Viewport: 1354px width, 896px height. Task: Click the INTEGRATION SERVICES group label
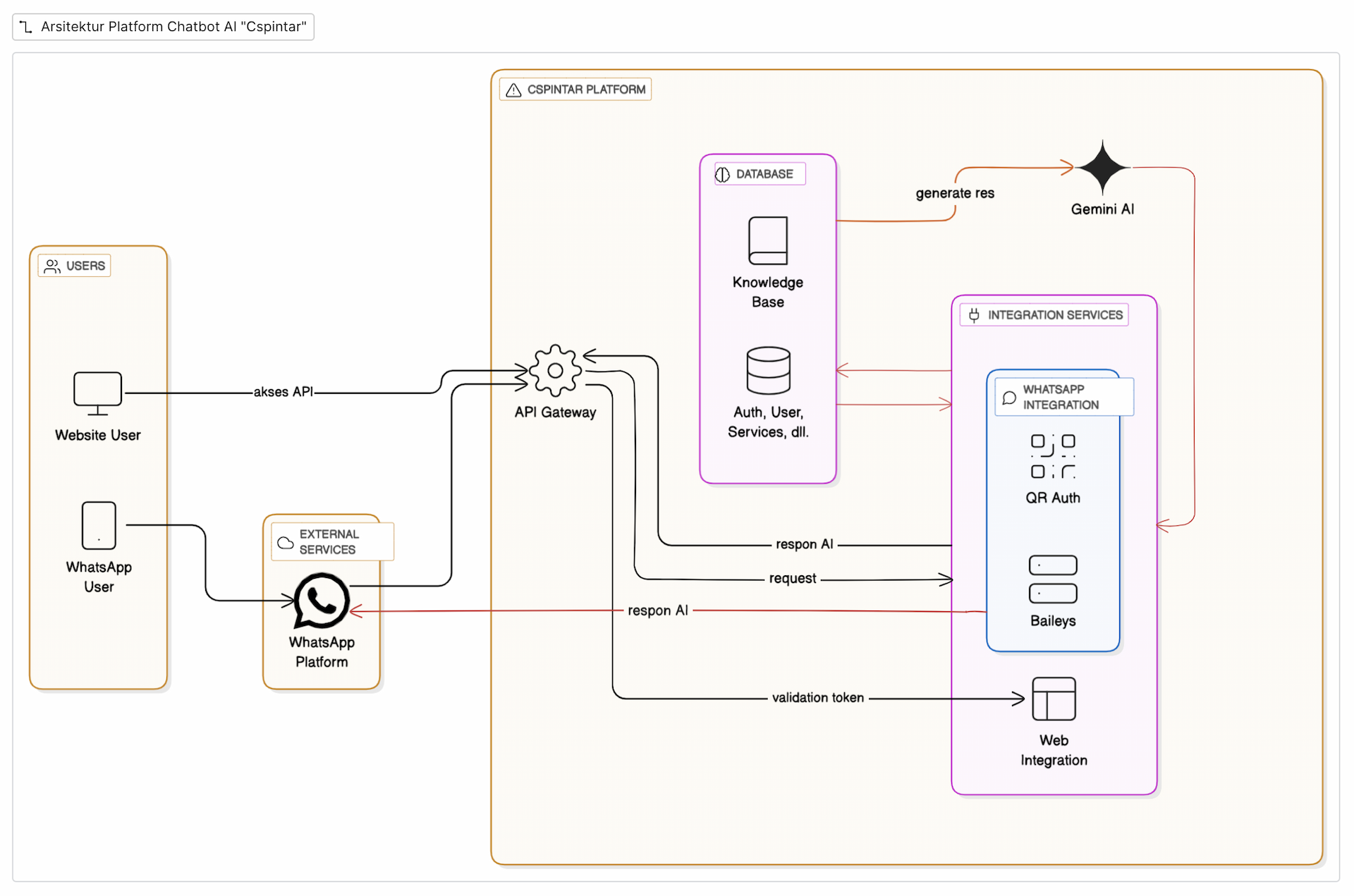tap(1044, 315)
